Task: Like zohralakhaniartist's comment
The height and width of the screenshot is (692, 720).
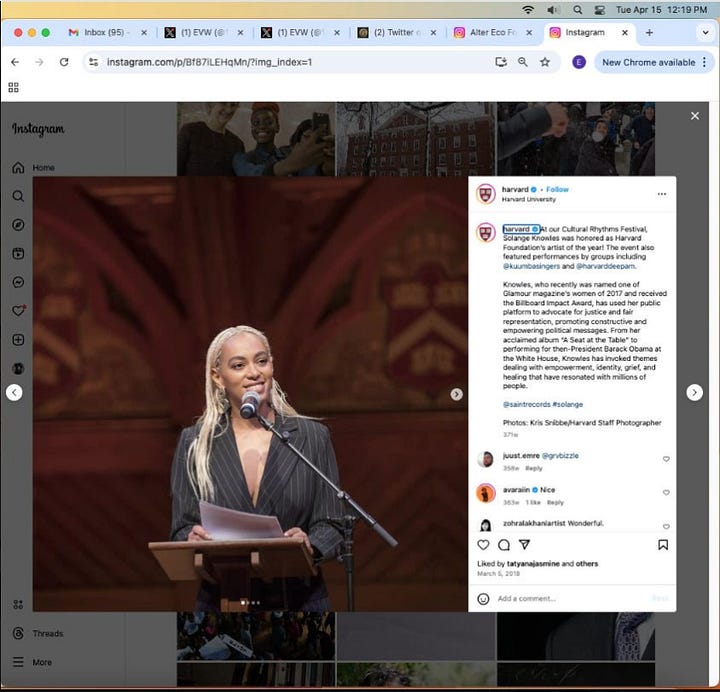Action: pos(666,526)
